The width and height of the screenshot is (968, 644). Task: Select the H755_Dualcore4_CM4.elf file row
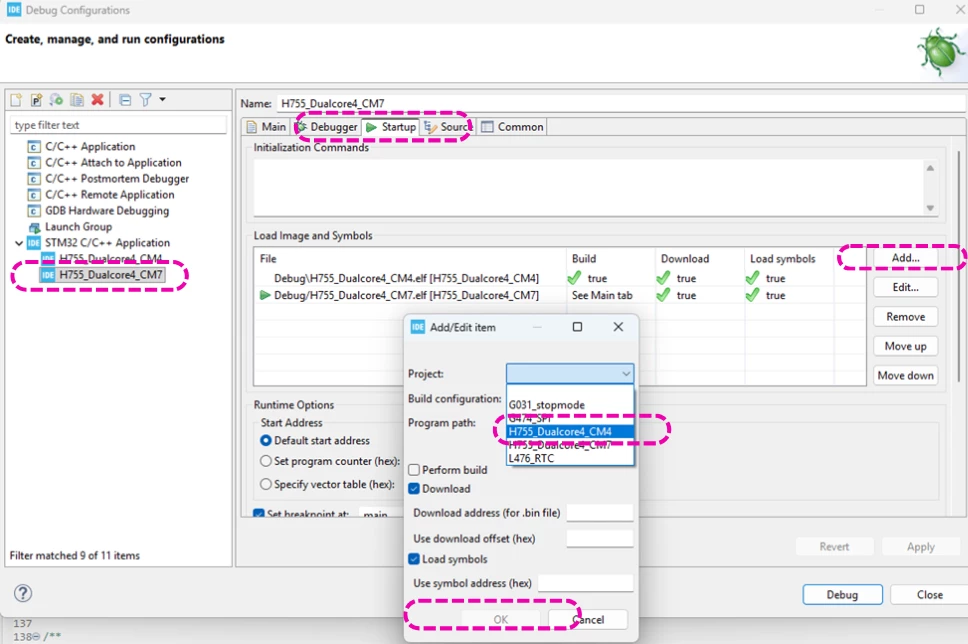point(406,278)
